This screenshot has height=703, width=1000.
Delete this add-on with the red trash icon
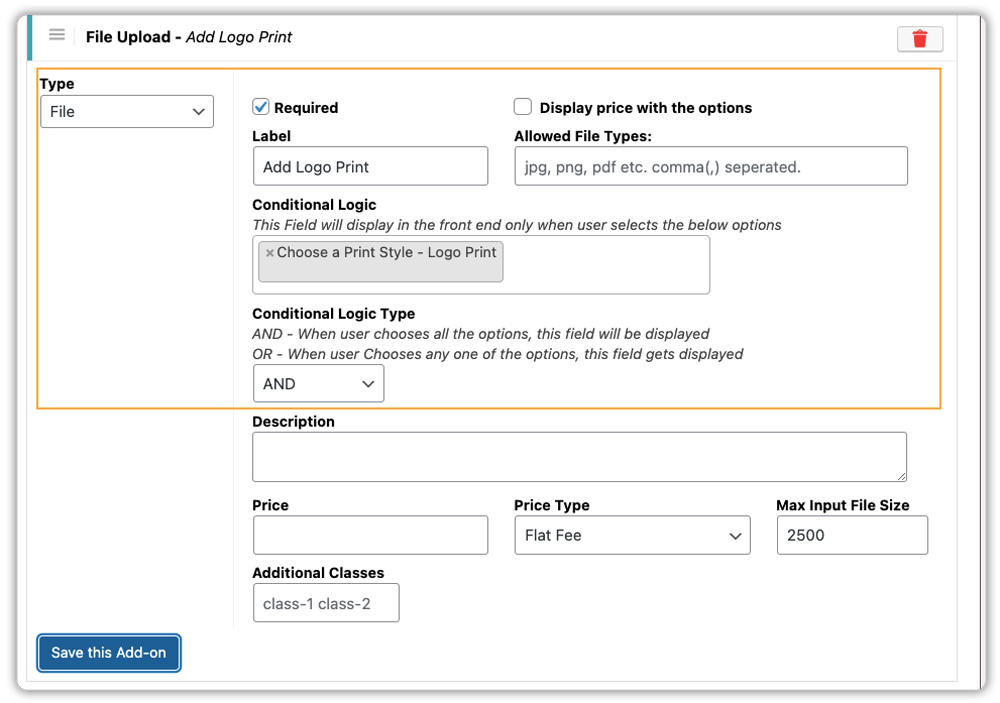click(x=919, y=39)
